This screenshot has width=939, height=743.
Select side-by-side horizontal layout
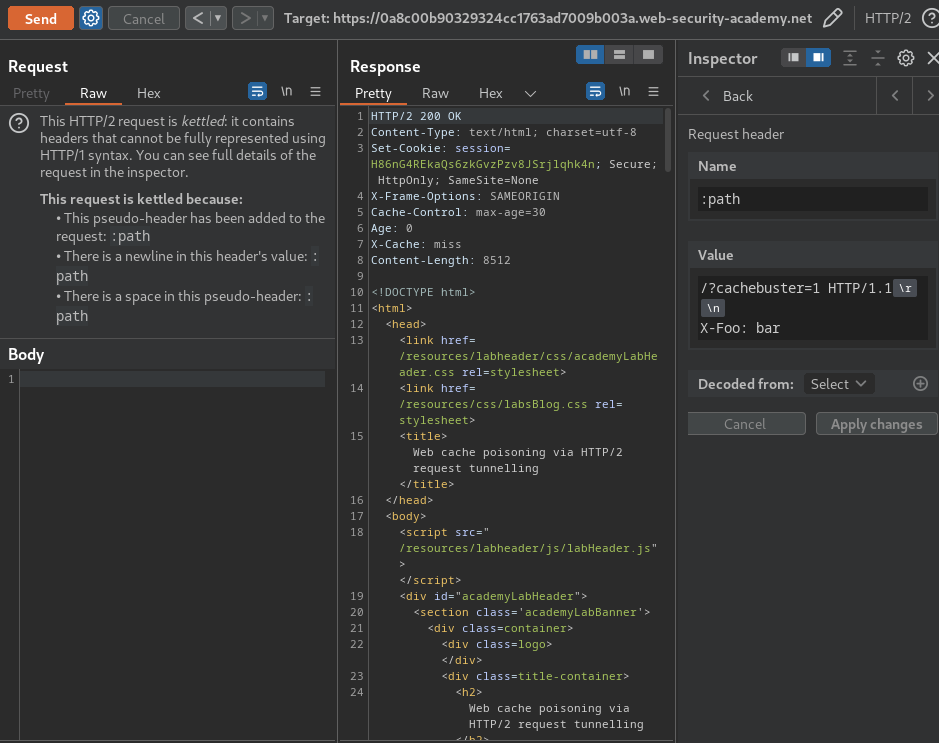coord(590,55)
